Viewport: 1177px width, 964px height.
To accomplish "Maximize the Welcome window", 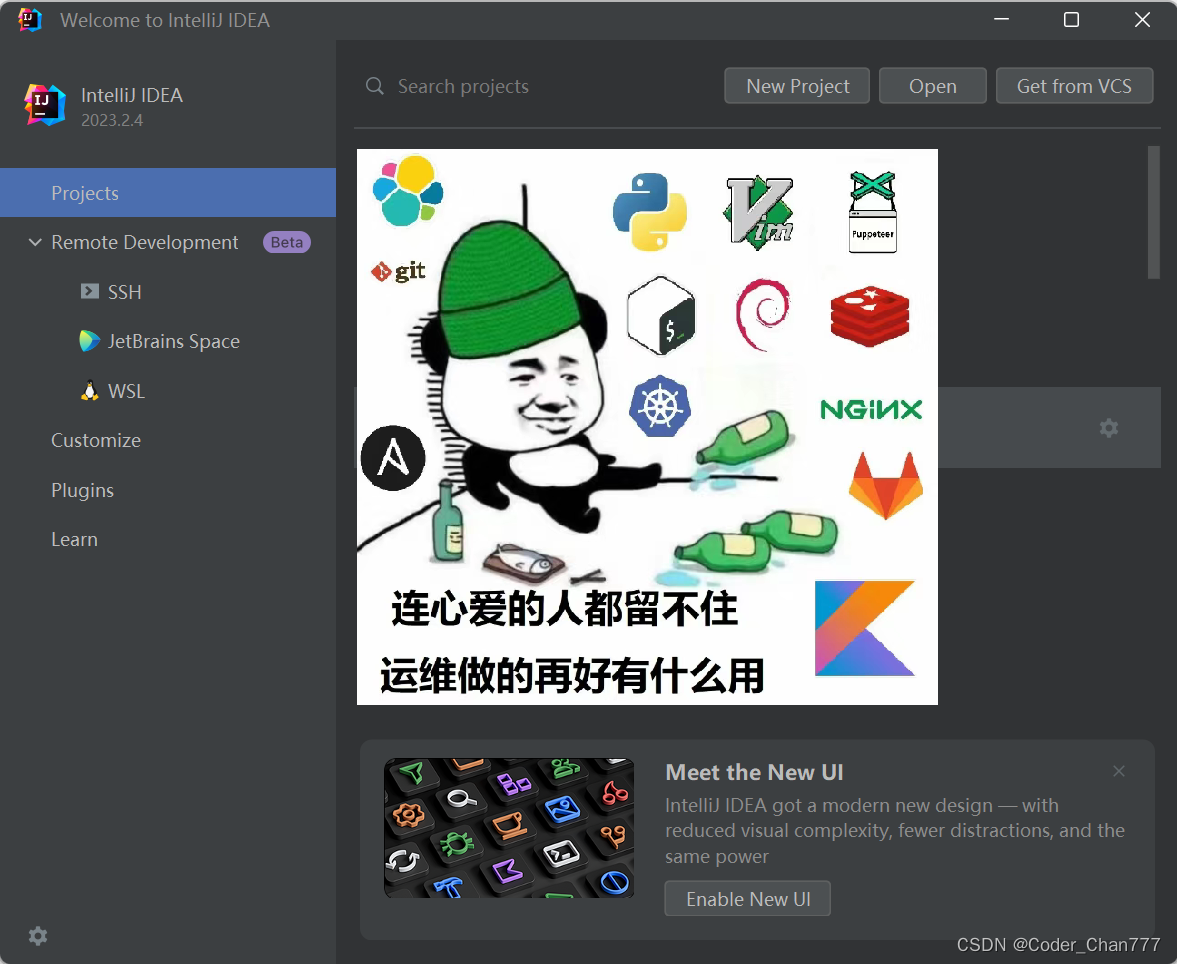I will click(1071, 20).
